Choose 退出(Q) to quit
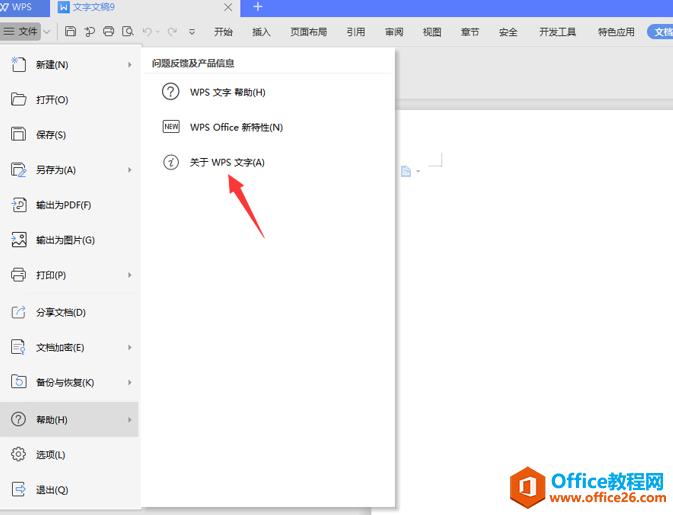Viewport: 673px width, 515px height. (x=69, y=489)
